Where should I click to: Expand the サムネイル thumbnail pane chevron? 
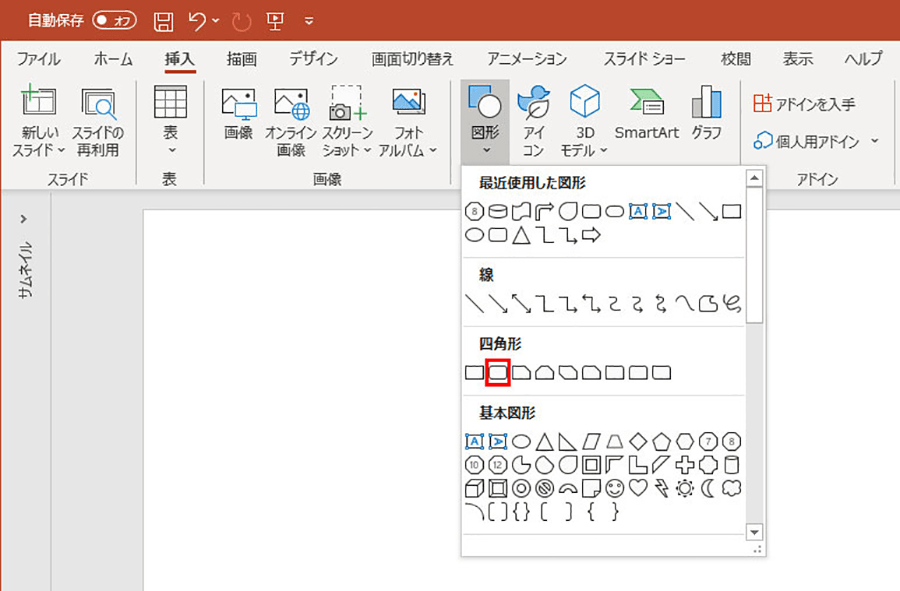coord(24,218)
